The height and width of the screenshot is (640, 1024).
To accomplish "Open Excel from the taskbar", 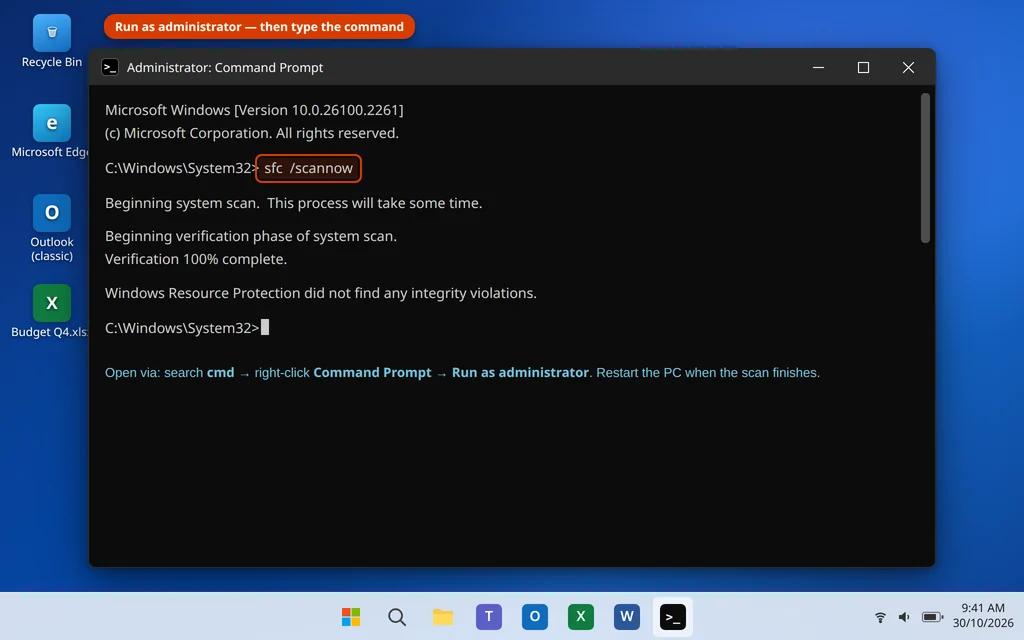I will coord(581,616).
